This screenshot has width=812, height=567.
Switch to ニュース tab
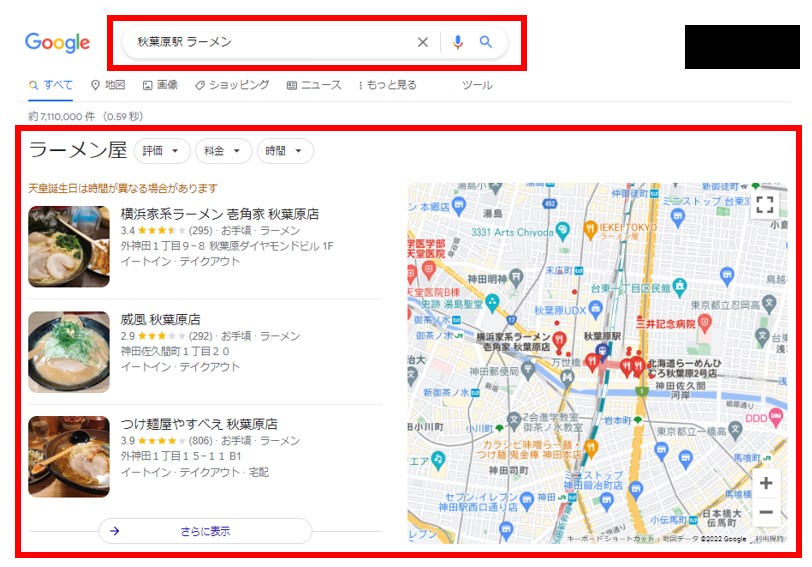[314, 85]
